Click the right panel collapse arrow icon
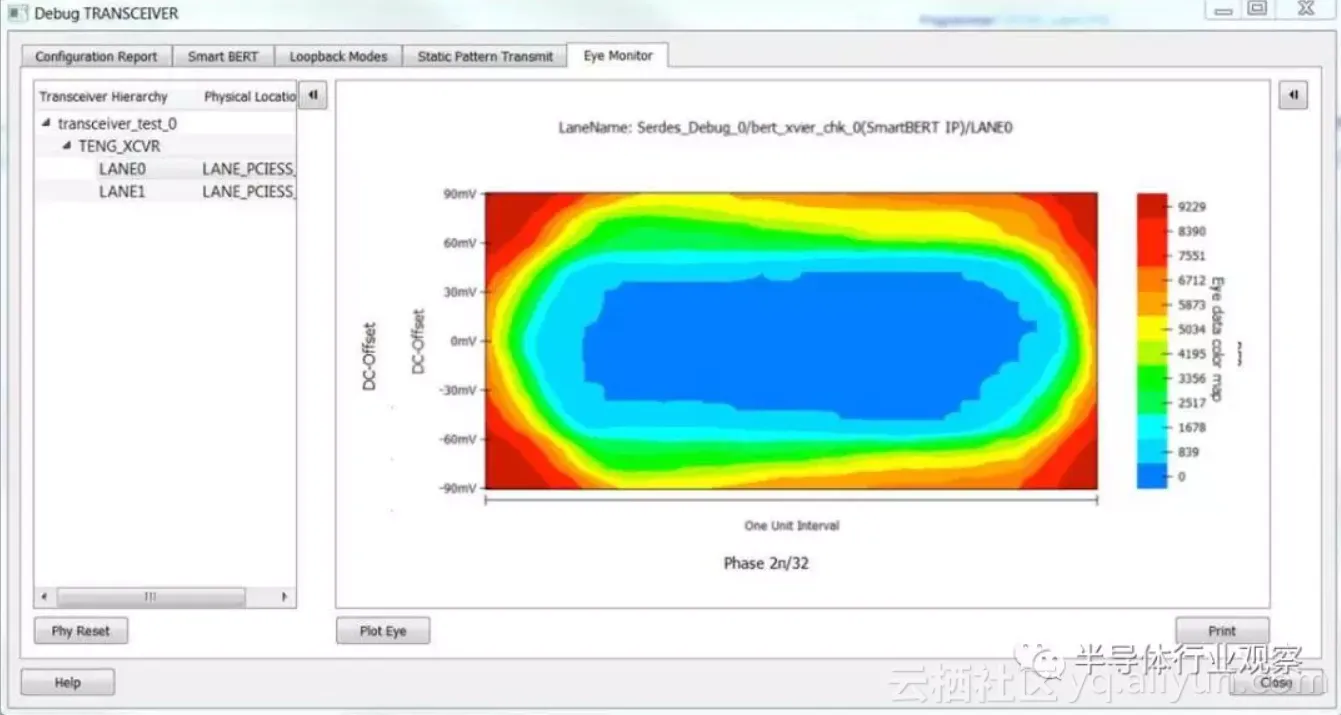The width and height of the screenshot is (1341, 715). 1293,95
